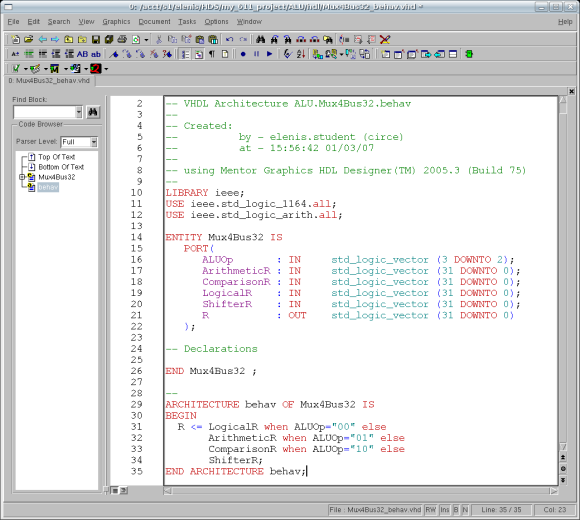Open dropdown arrow next to green check icon
The image size is (580, 520).
coord(26,69)
